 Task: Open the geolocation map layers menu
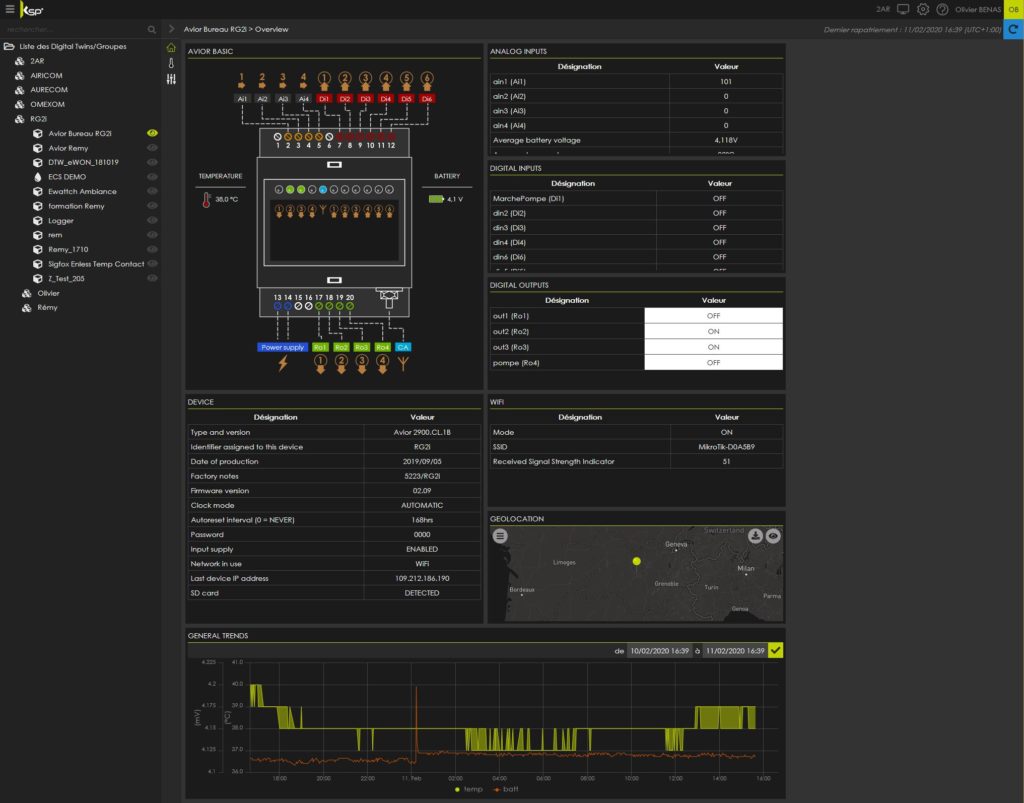pos(500,536)
